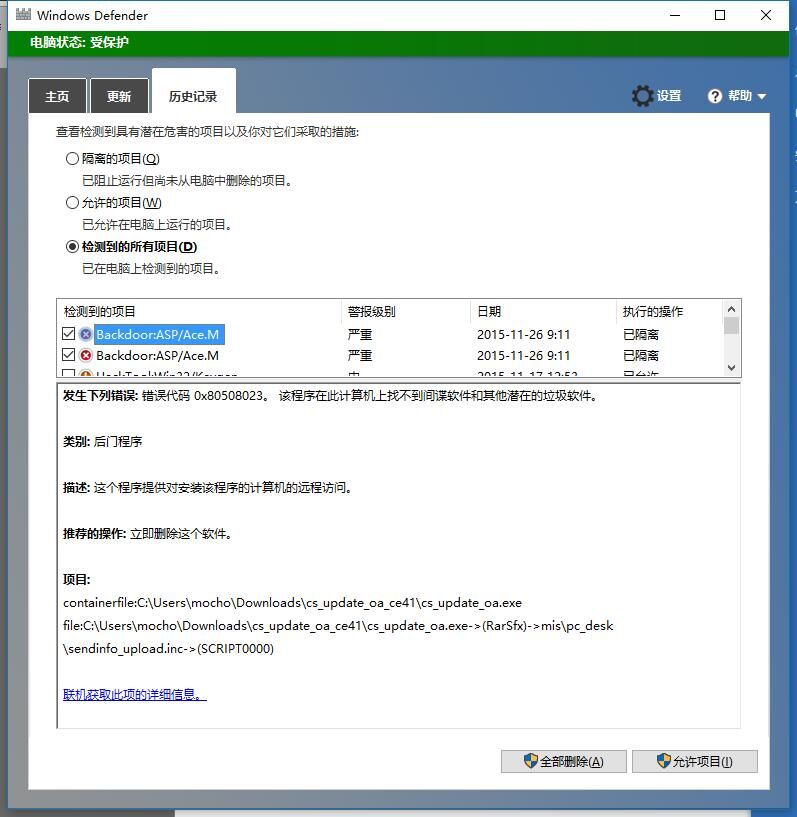Expand the 帮助 dropdown arrow
This screenshot has width=797, height=817.
click(x=762, y=97)
